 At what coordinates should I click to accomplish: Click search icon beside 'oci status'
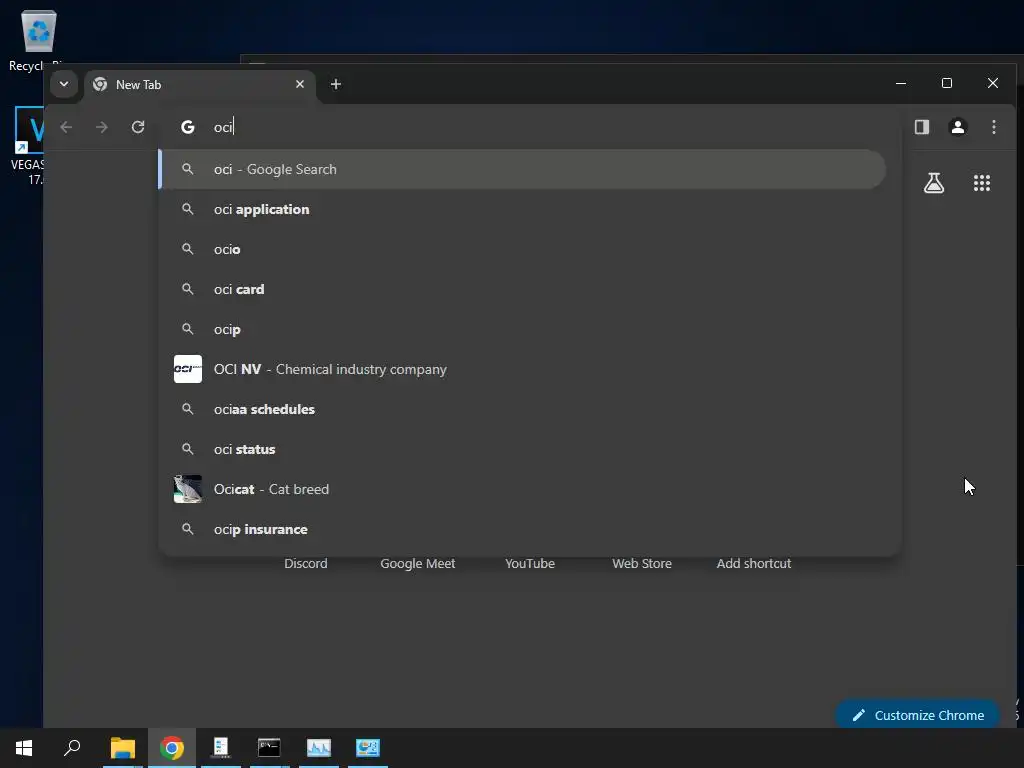click(x=187, y=449)
